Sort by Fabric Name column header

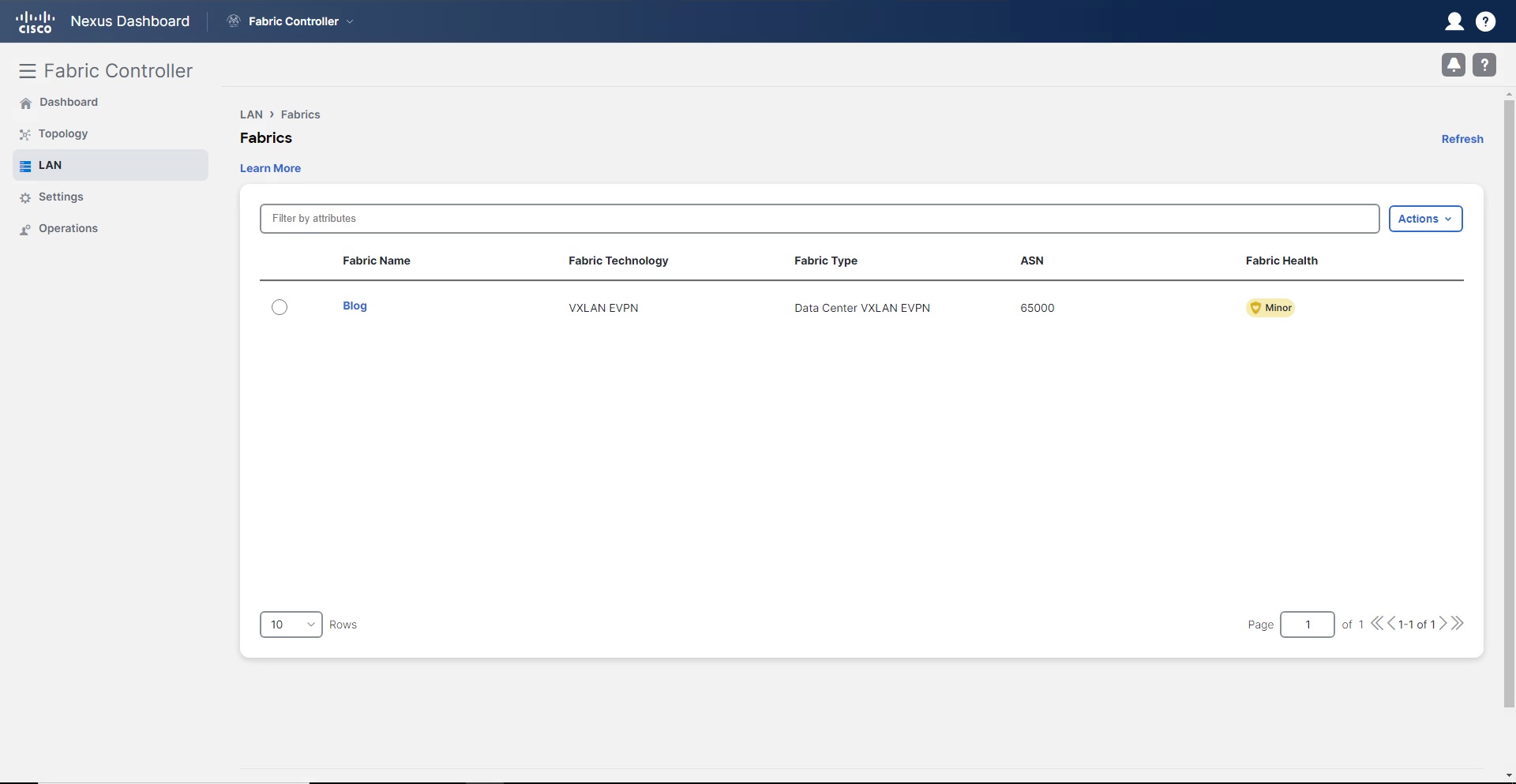pyautogui.click(x=377, y=261)
